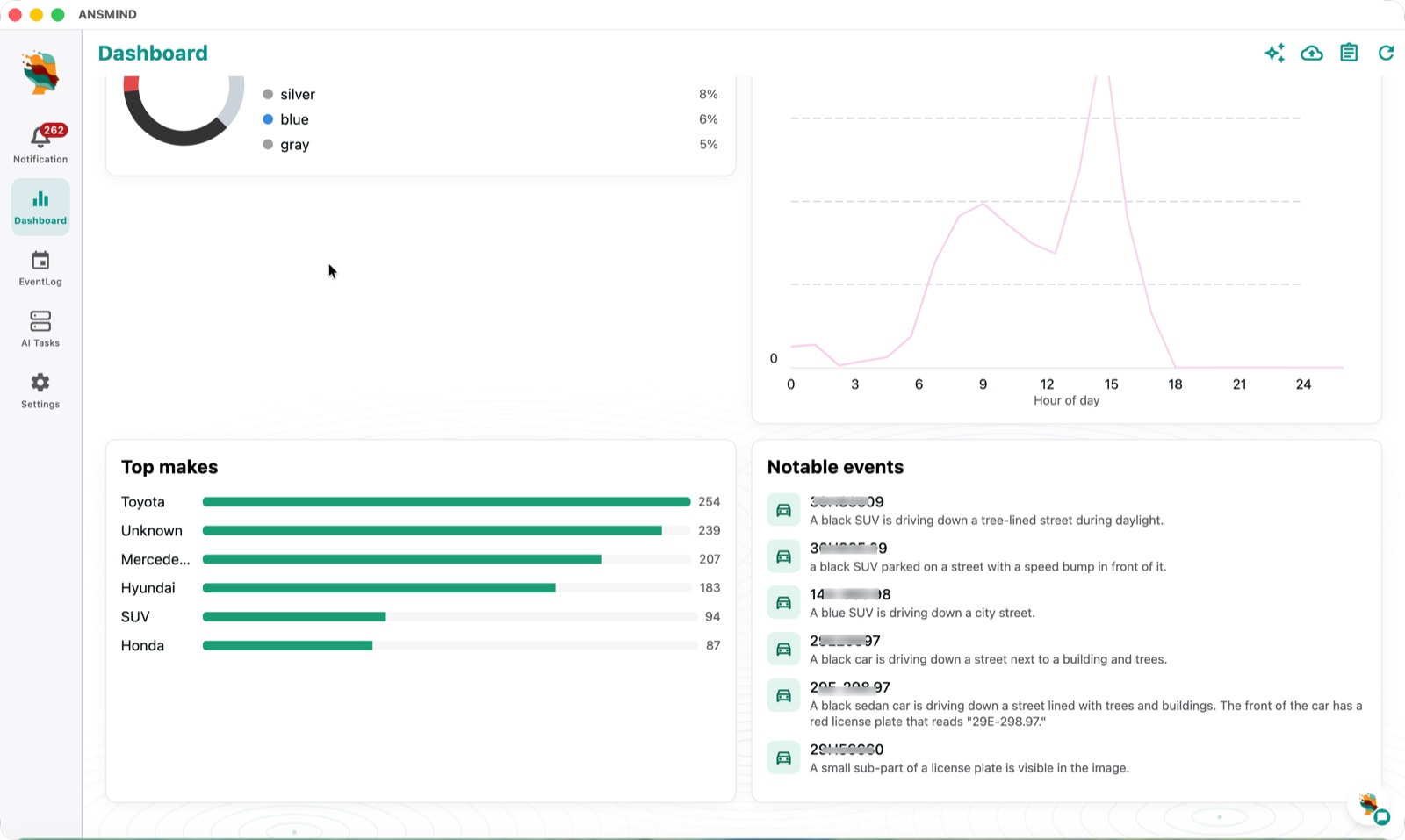Click 'A black car is driving down a street' description
1405x840 pixels.
988,660
